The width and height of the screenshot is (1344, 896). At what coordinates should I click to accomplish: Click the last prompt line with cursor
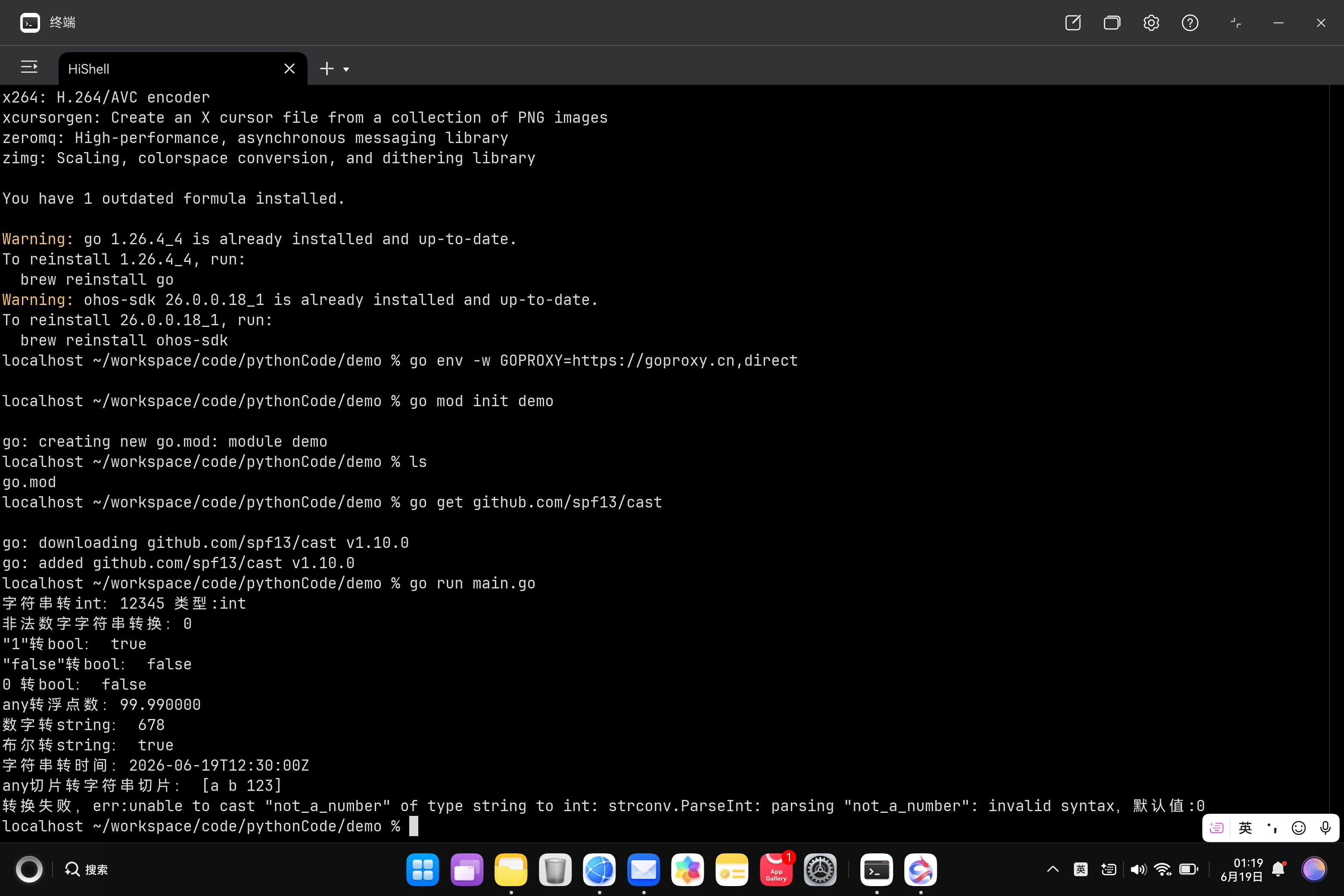coord(210,826)
